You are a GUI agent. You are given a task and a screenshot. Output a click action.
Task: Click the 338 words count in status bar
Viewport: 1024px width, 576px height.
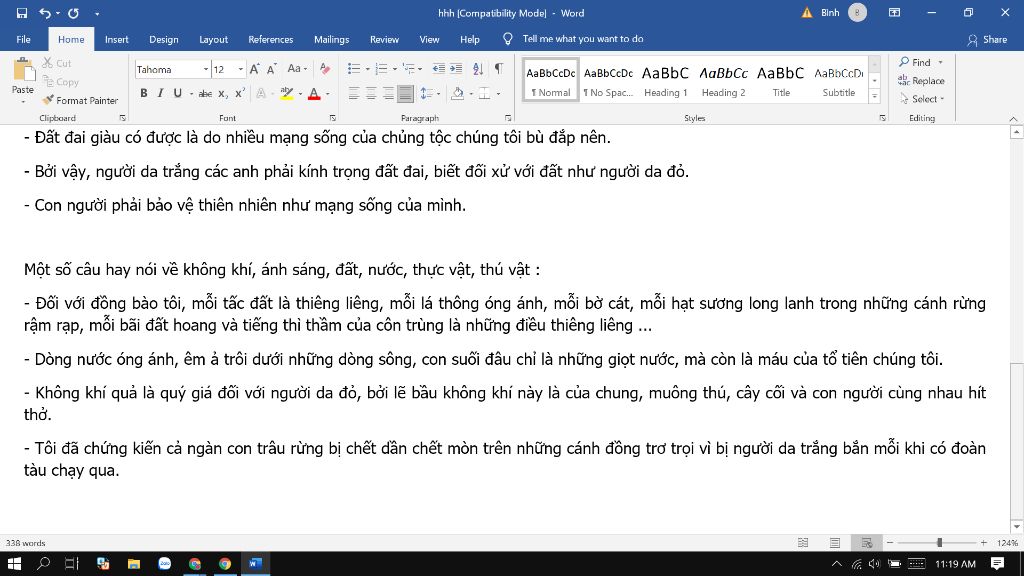25,543
